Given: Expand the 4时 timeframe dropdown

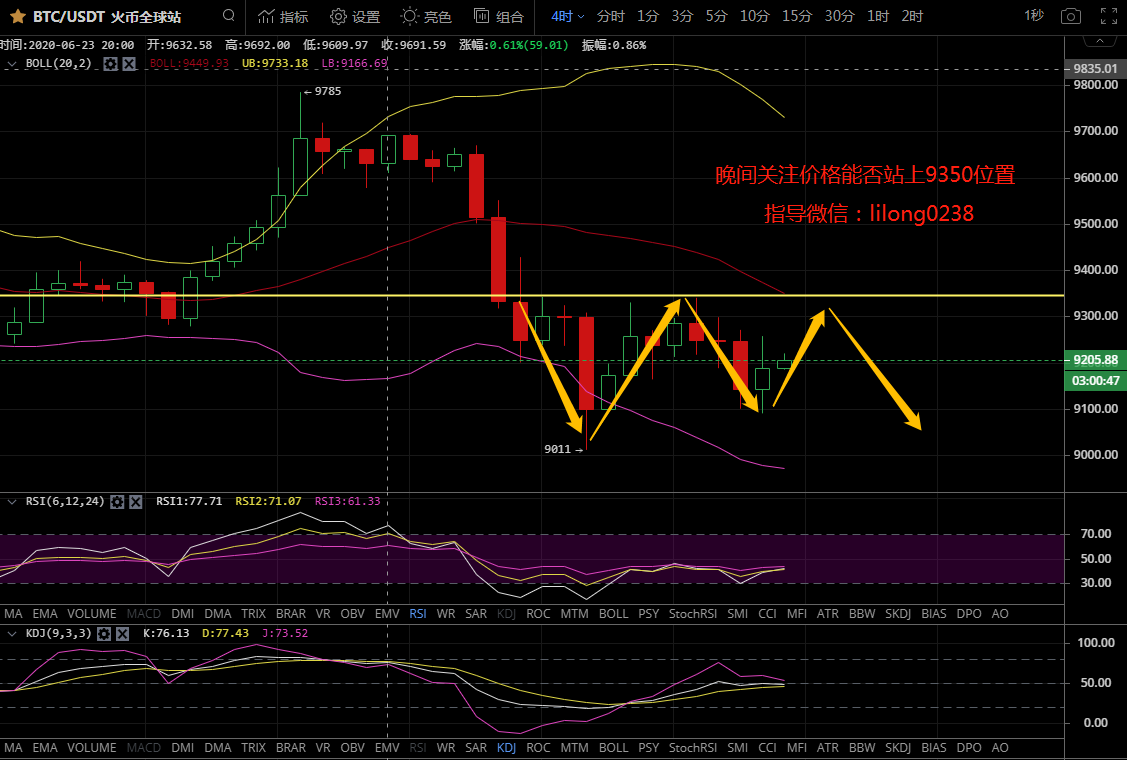Looking at the screenshot, I should pyautogui.click(x=566, y=16).
